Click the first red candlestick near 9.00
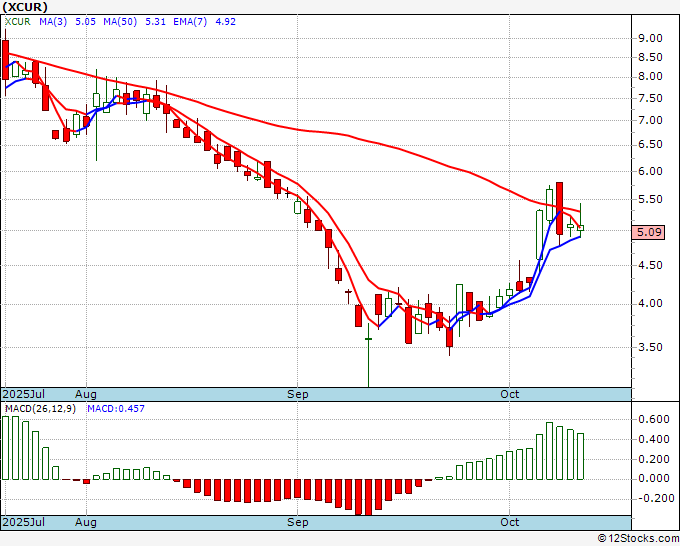This screenshot has height=546, width=680. coord(5,60)
